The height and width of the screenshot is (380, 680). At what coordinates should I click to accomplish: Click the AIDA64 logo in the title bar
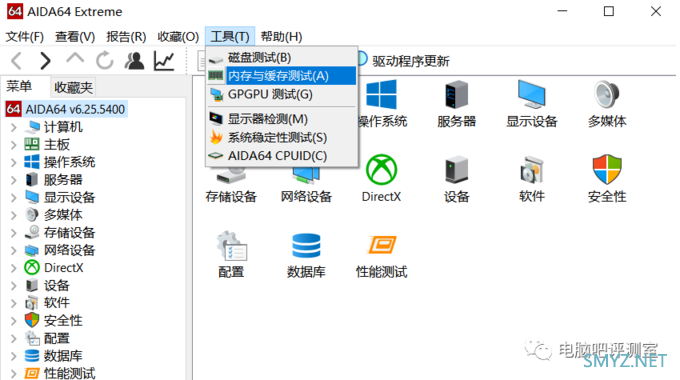15,11
